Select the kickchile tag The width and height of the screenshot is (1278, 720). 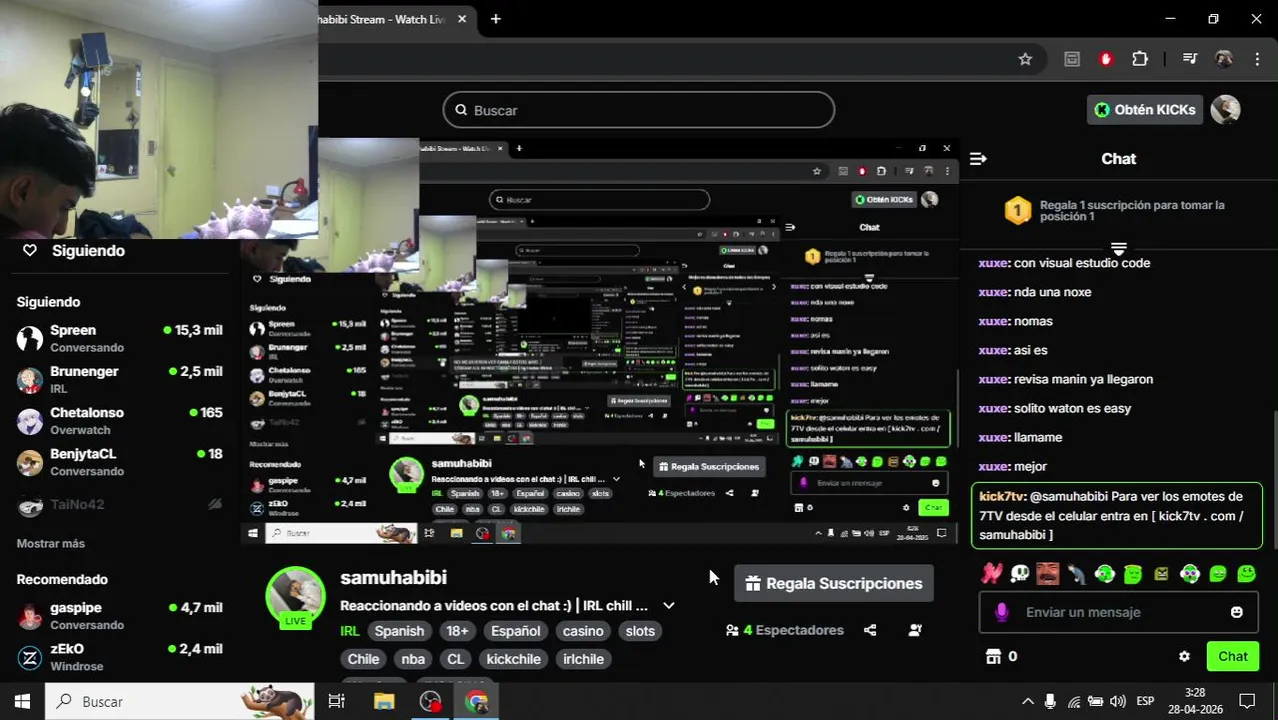click(513, 659)
